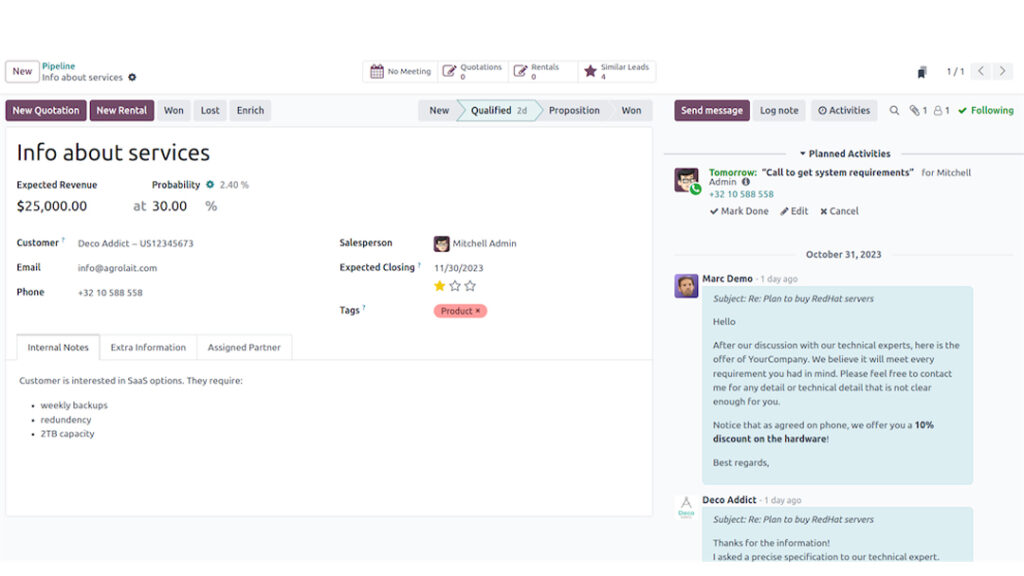Collapse the Planned Activities section
This screenshot has width=1024, height=576.
(844, 154)
